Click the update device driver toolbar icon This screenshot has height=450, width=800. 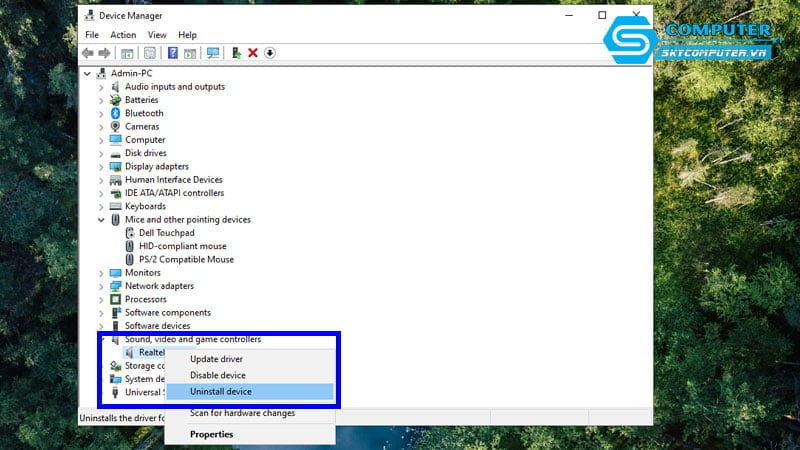pos(236,53)
